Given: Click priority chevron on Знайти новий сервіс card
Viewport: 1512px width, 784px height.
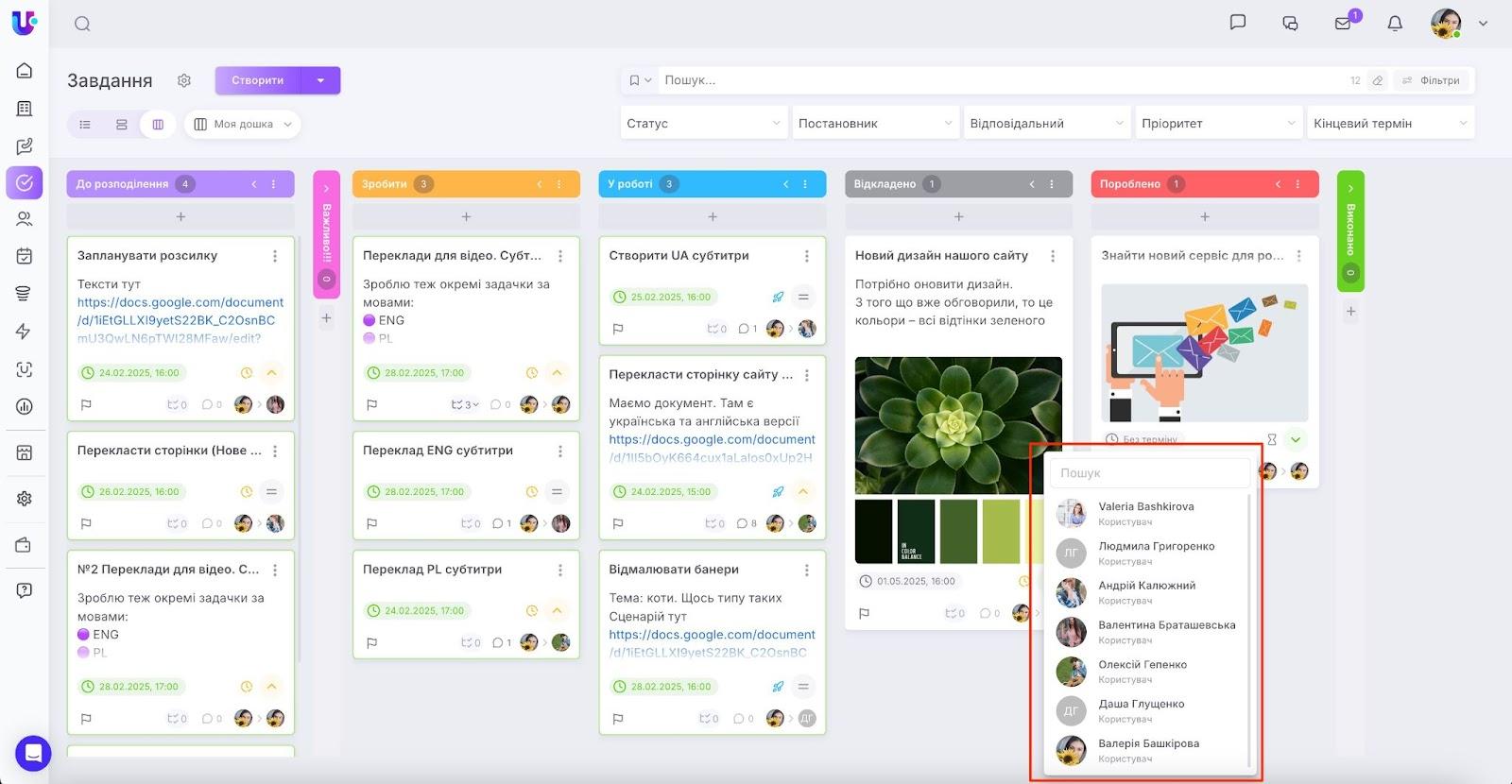Looking at the screenshot, I should pyautogui.click(x=1296, y=439).
